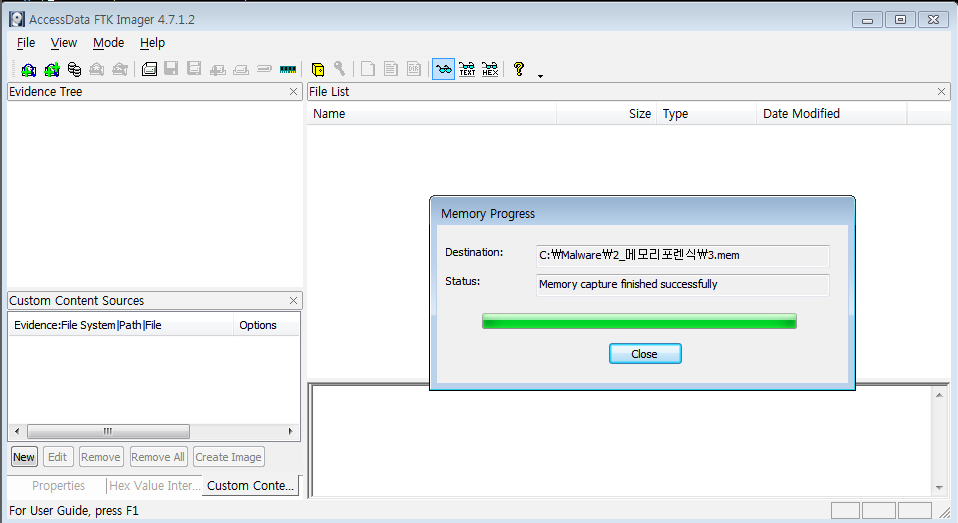Click the viewer pane scroll down arrow

click(x=939, y=488)
